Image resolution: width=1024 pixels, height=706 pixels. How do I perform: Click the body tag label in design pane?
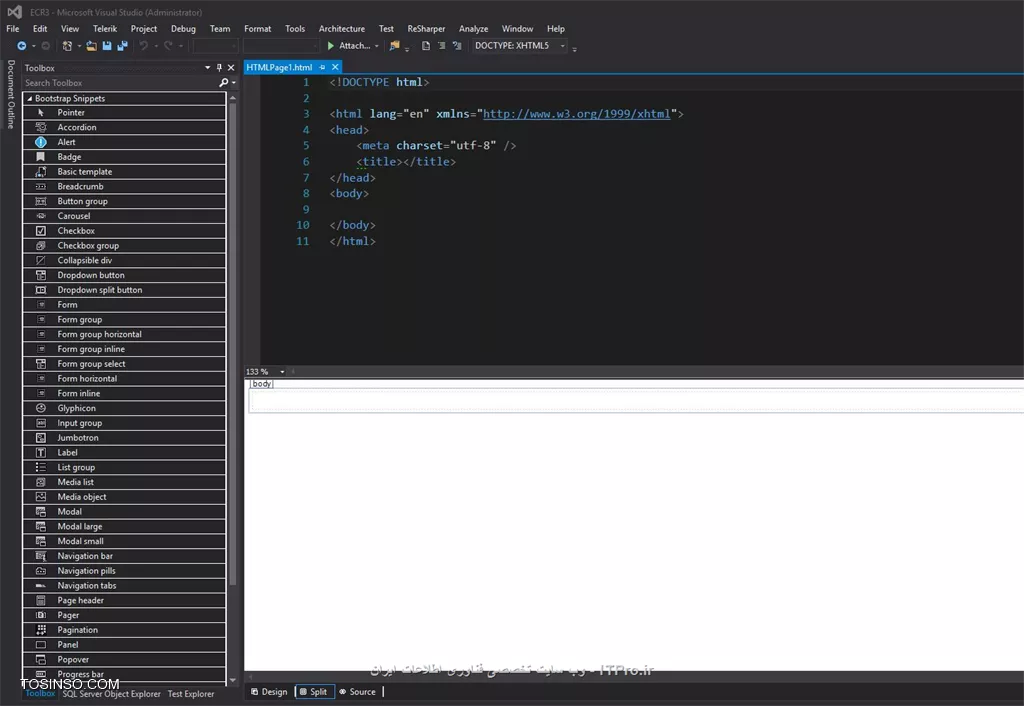click(261, 384)
